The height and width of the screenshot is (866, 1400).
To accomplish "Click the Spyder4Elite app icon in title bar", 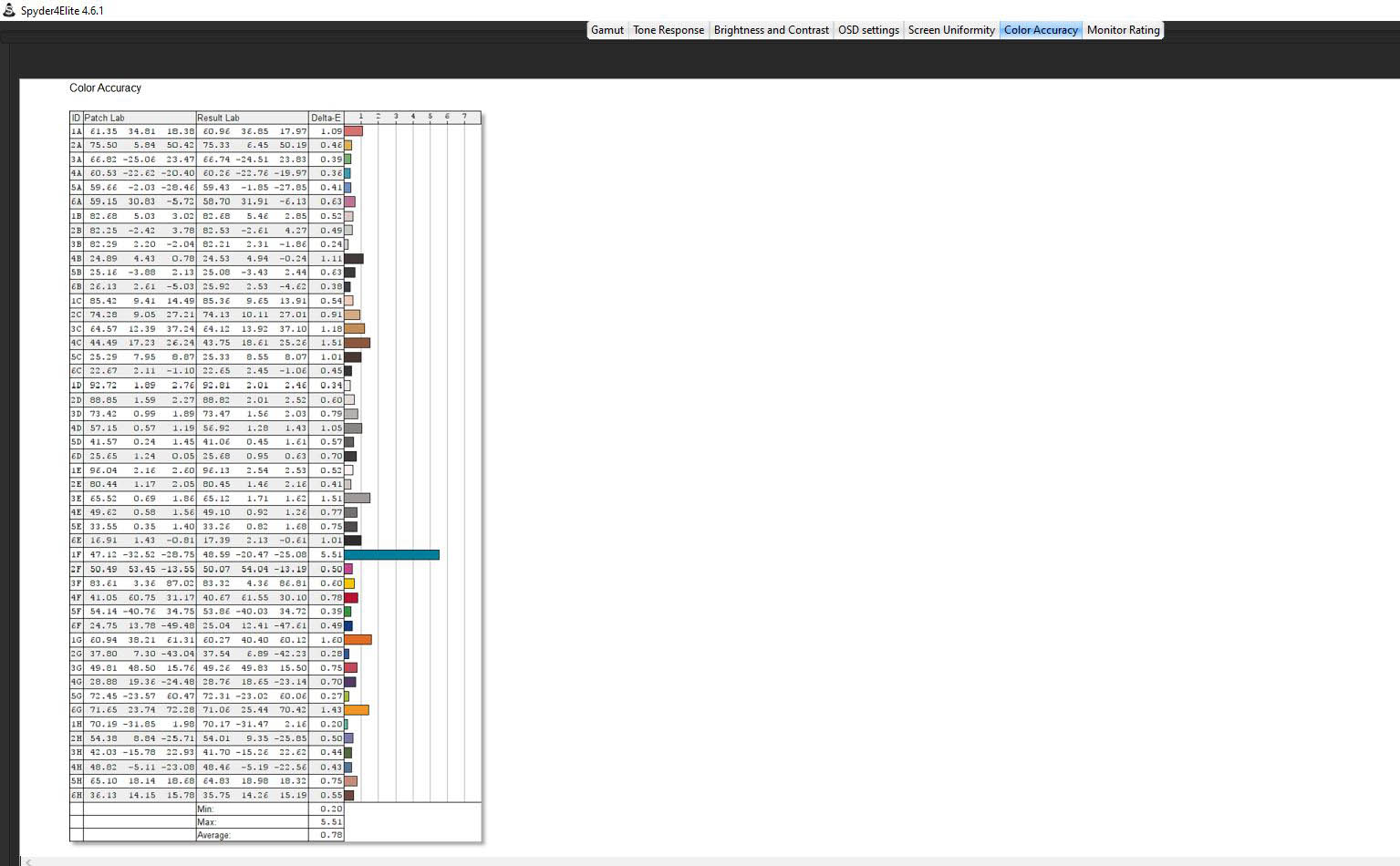I will click(9, 10).
